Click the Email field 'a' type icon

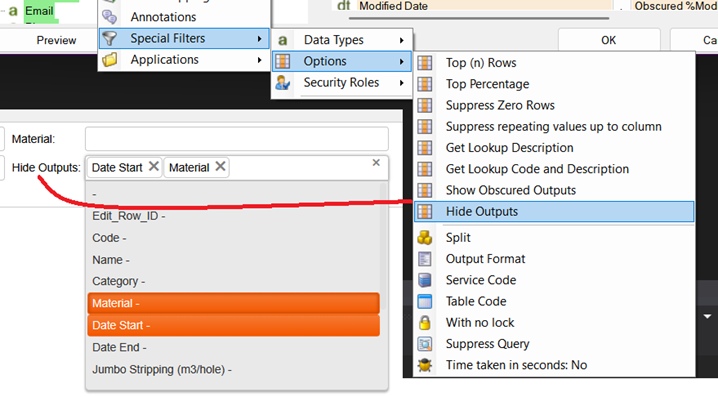click(x=13, y=11)
